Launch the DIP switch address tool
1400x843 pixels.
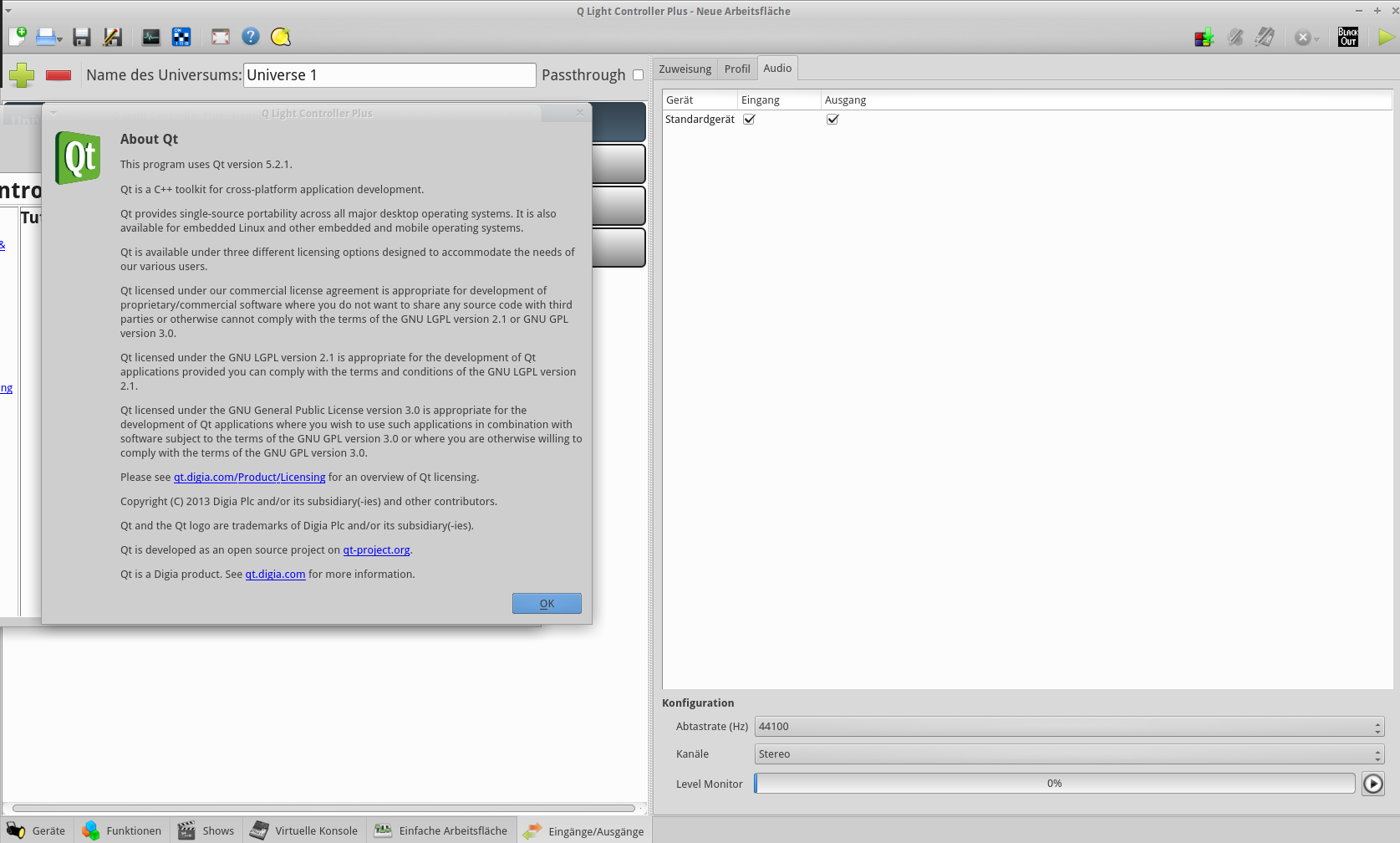tap(181, 37)
